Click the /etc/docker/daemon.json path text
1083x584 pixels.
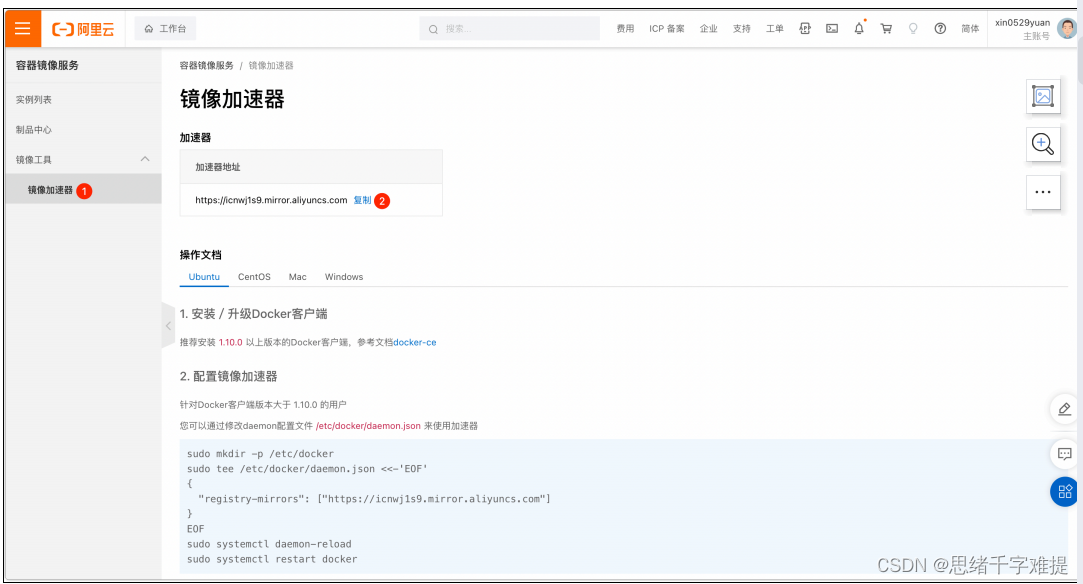368,426
